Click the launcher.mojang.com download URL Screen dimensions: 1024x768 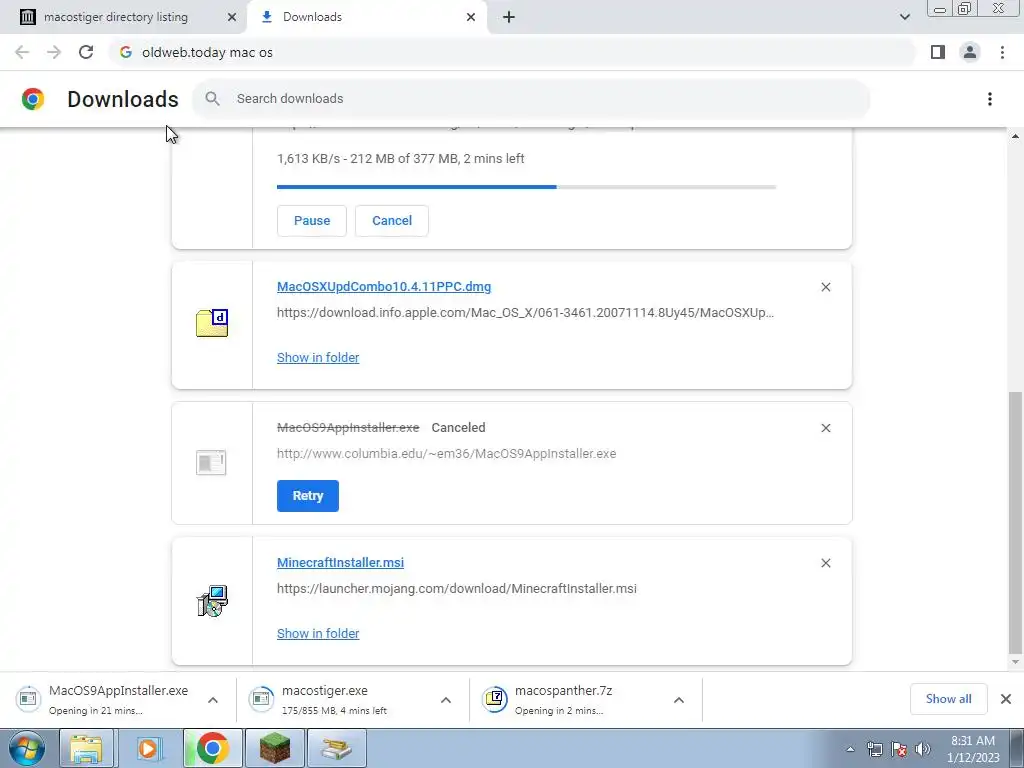coord(456,588)
